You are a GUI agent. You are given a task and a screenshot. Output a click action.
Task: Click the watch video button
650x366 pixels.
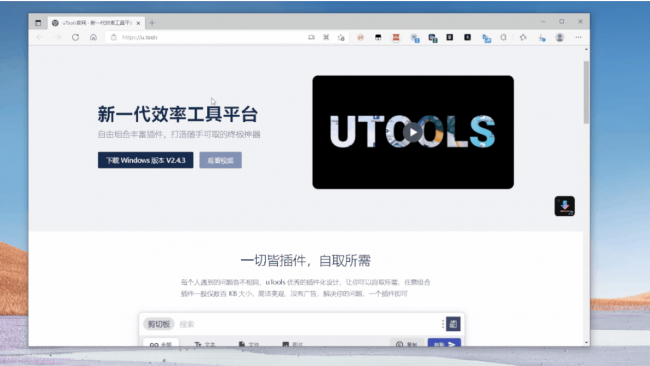(x=221, y=160)
